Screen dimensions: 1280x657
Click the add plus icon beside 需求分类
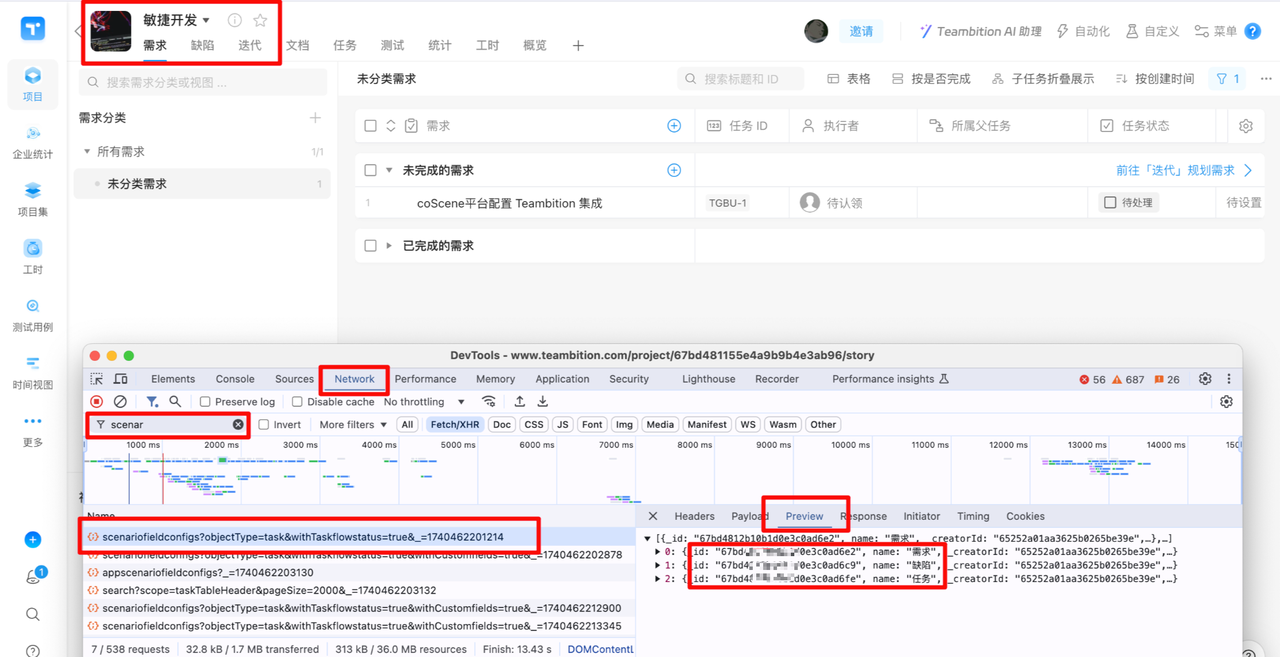pos(315,118)
